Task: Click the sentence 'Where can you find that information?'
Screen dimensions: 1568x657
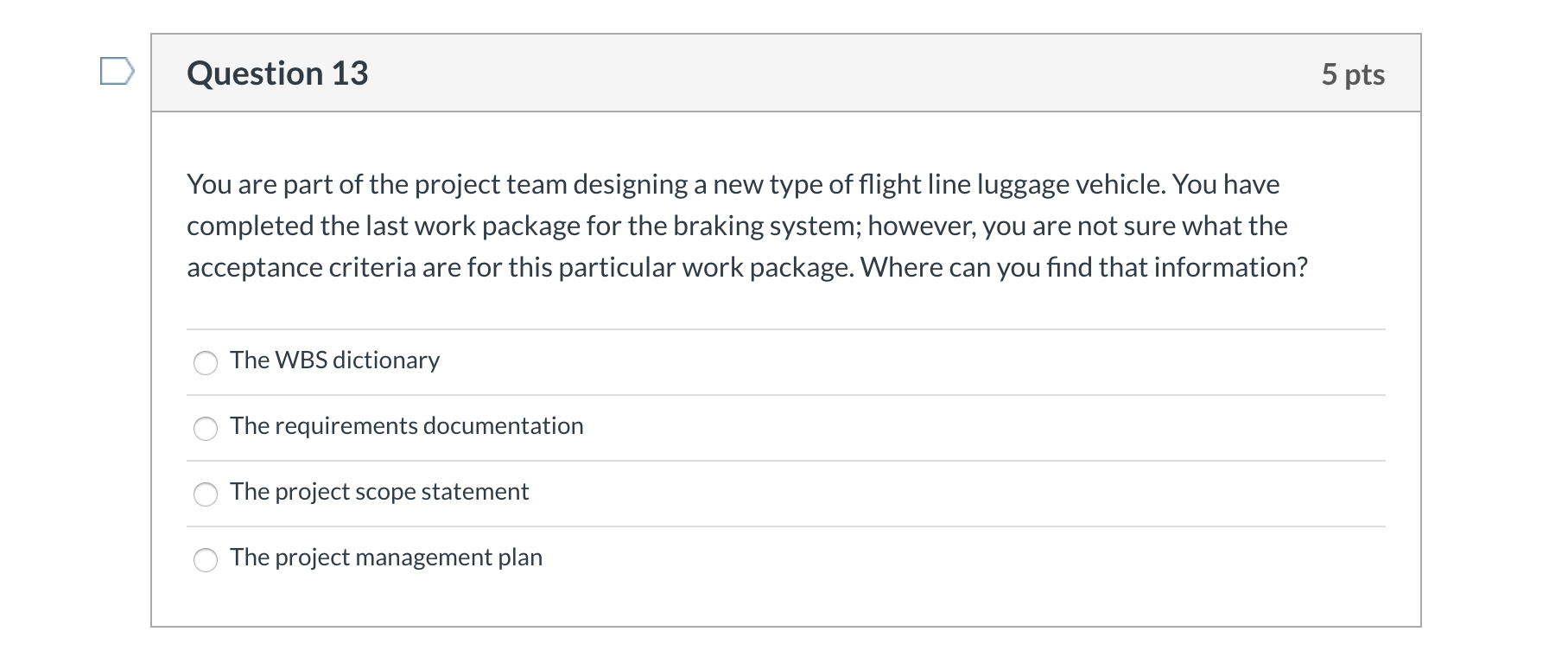Action: 1083,267
